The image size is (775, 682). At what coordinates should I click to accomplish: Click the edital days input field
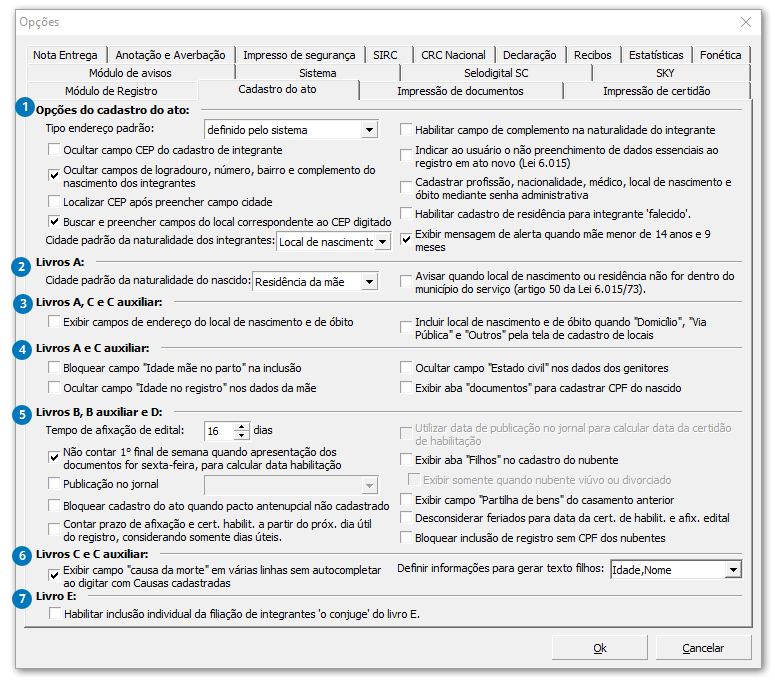click(218, 431)
